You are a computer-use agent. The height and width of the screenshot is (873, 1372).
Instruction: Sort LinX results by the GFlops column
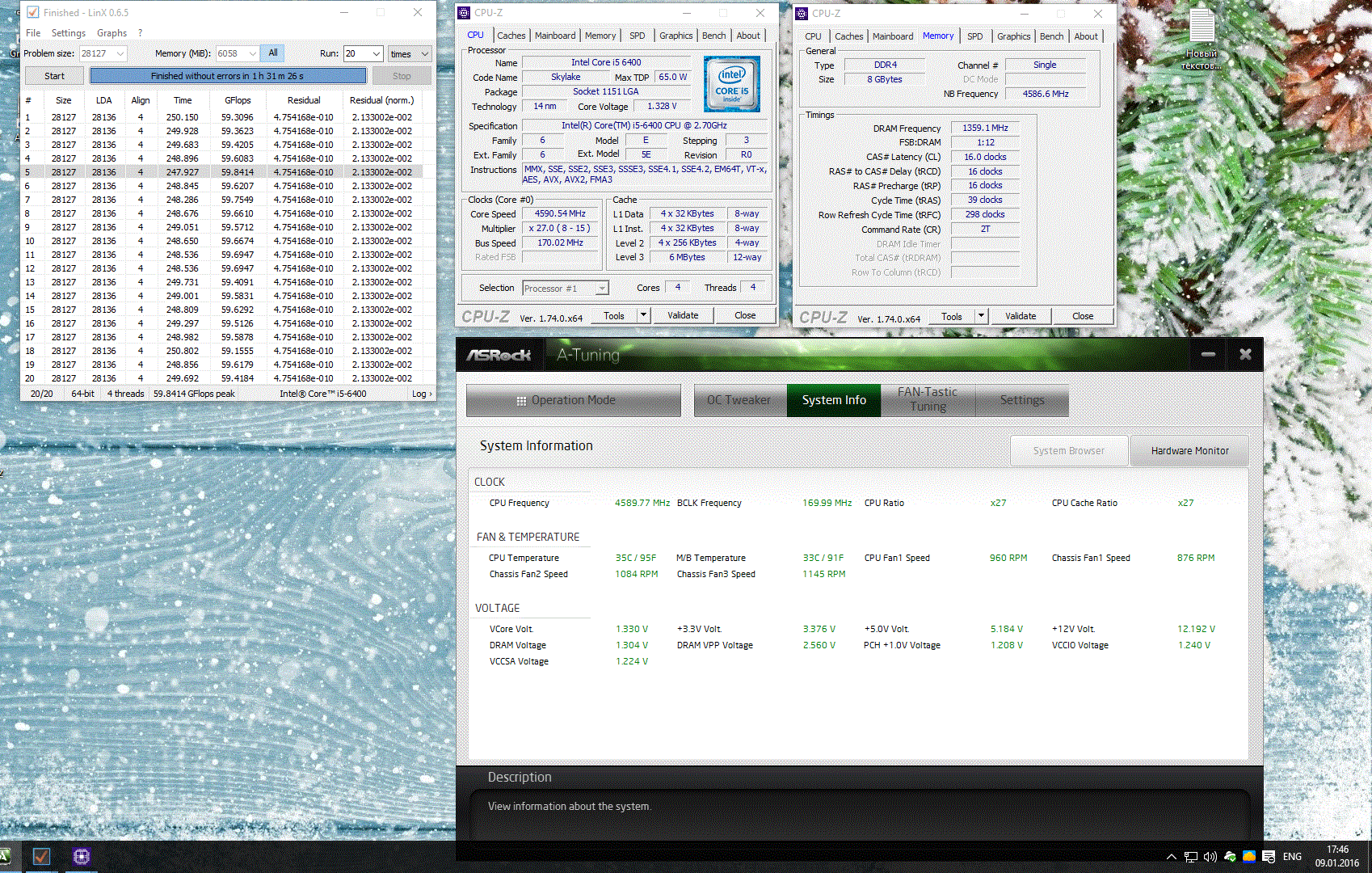coord(238,100)
